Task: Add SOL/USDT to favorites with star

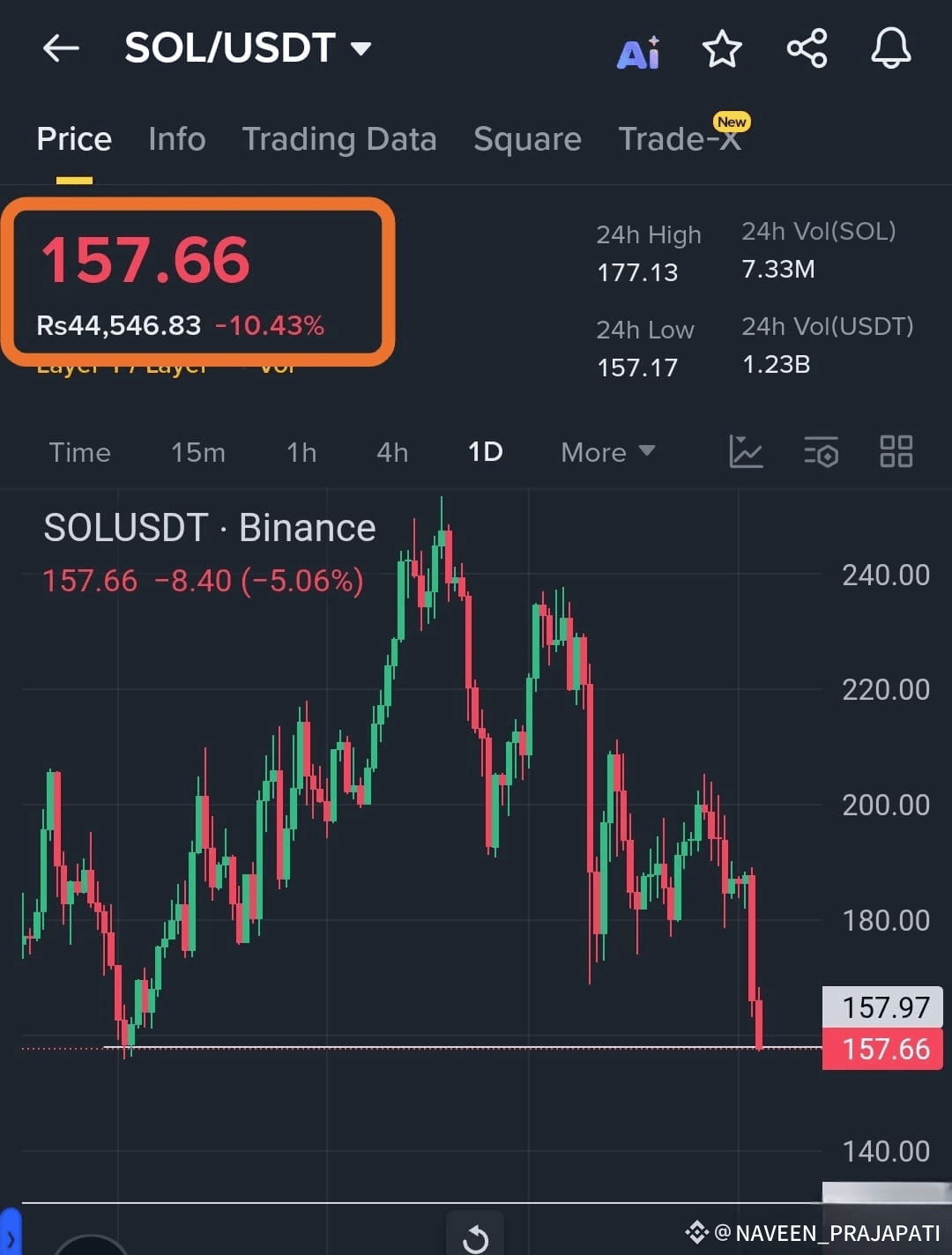Action: pyautogui.click(x=722, y=48)
